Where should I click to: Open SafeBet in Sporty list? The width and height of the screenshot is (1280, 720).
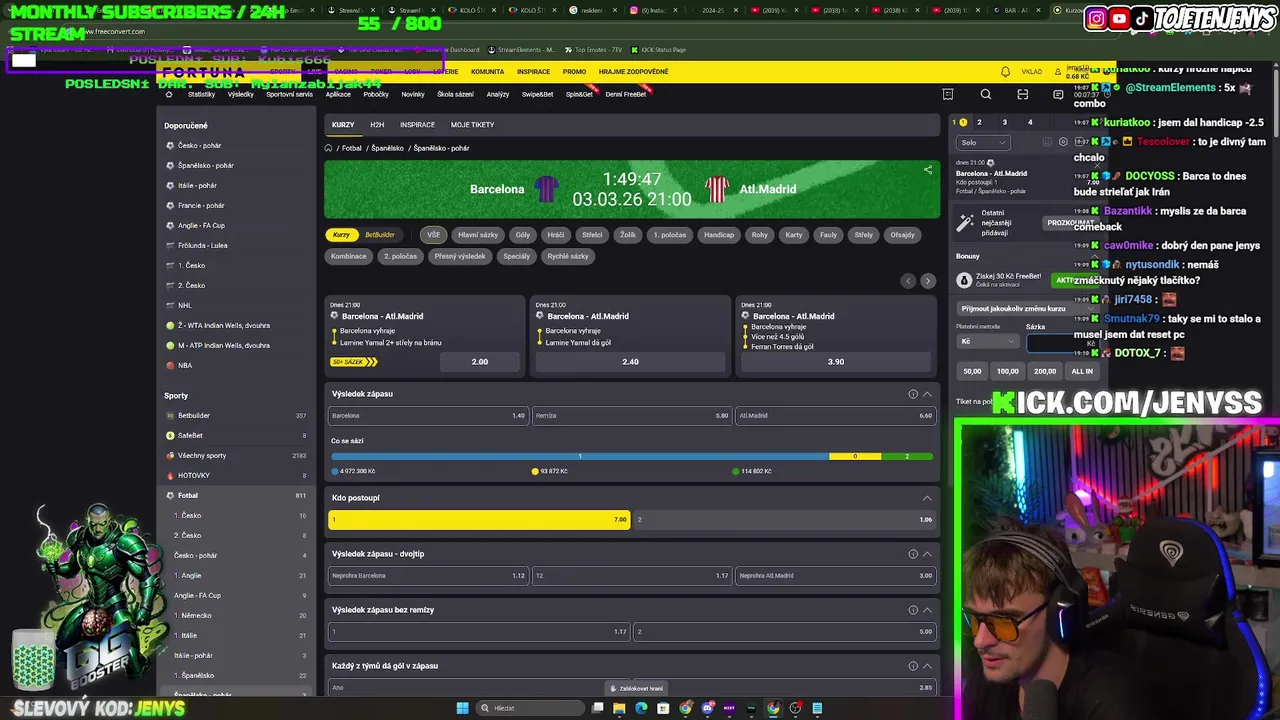tap(237, 435)
